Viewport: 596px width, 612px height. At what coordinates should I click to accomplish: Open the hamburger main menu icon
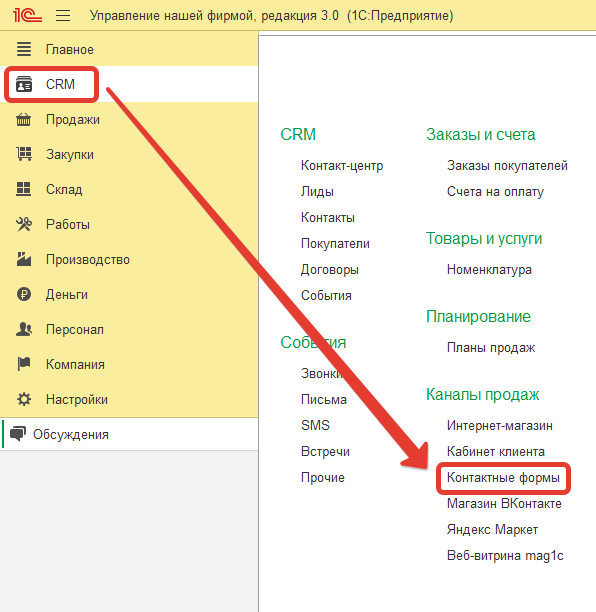point(63,16)
